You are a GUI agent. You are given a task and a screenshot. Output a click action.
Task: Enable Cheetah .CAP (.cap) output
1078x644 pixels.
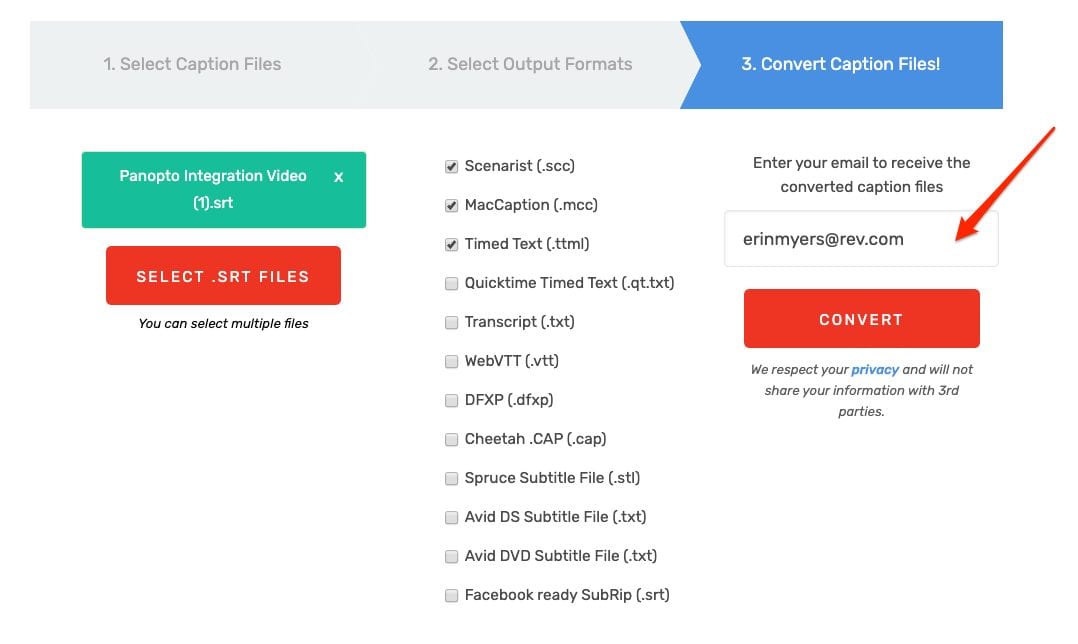pos(452,440)
